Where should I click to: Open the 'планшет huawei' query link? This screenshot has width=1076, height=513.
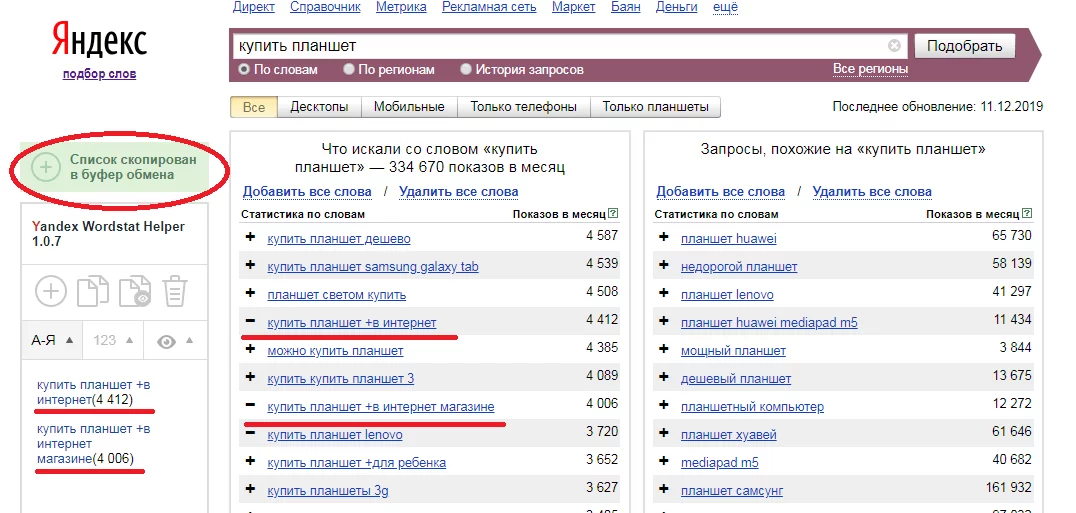click(x=729, y=239)
